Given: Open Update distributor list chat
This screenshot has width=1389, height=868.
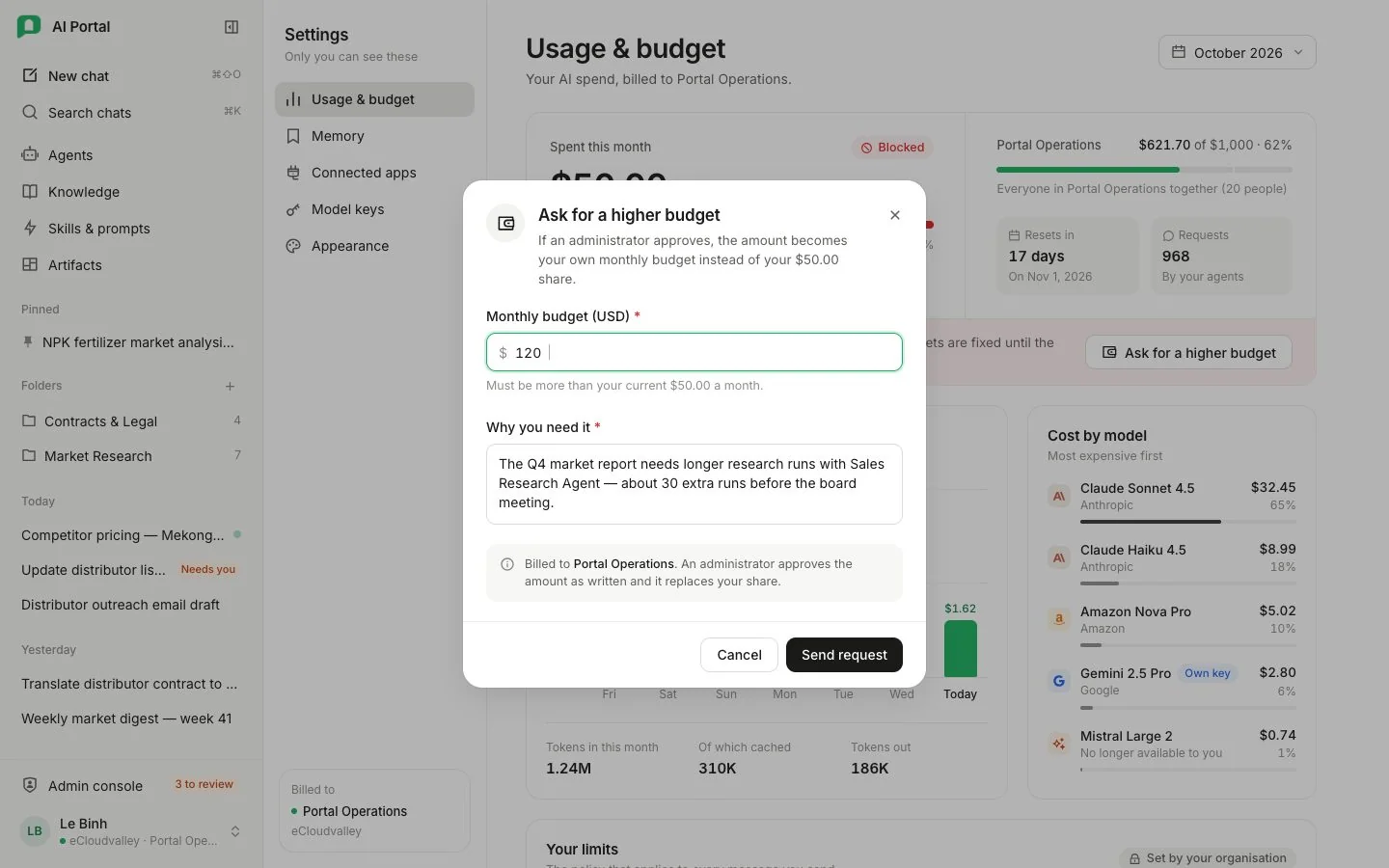Looking at the screenshot, I should tap(131, 570).
